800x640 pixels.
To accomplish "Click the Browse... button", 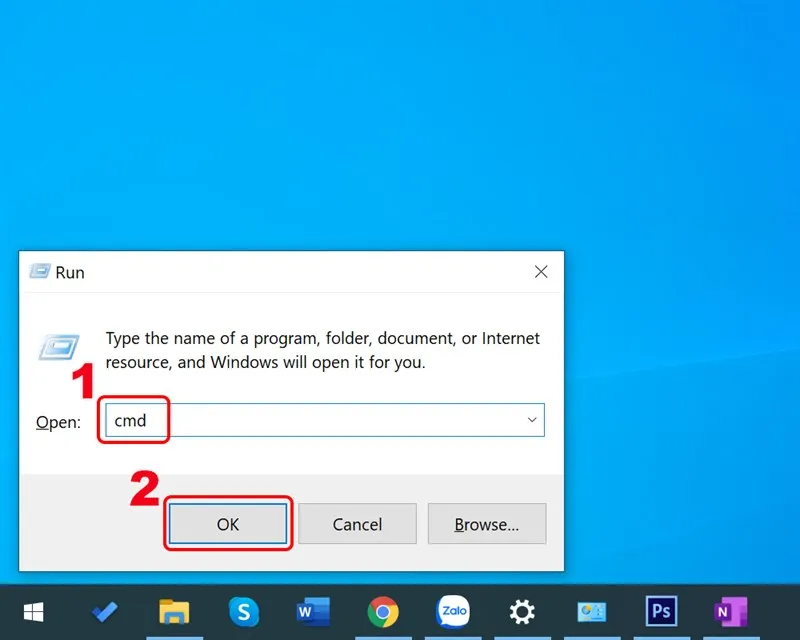I will click(487, 523).
